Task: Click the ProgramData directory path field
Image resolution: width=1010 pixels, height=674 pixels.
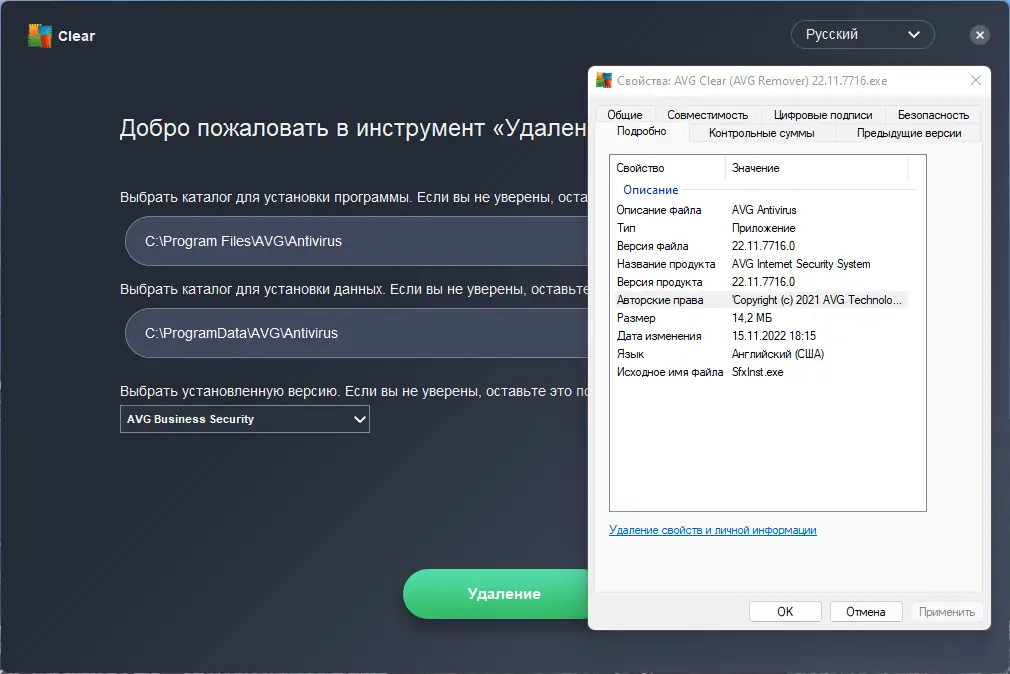Action: coord(357,333)
